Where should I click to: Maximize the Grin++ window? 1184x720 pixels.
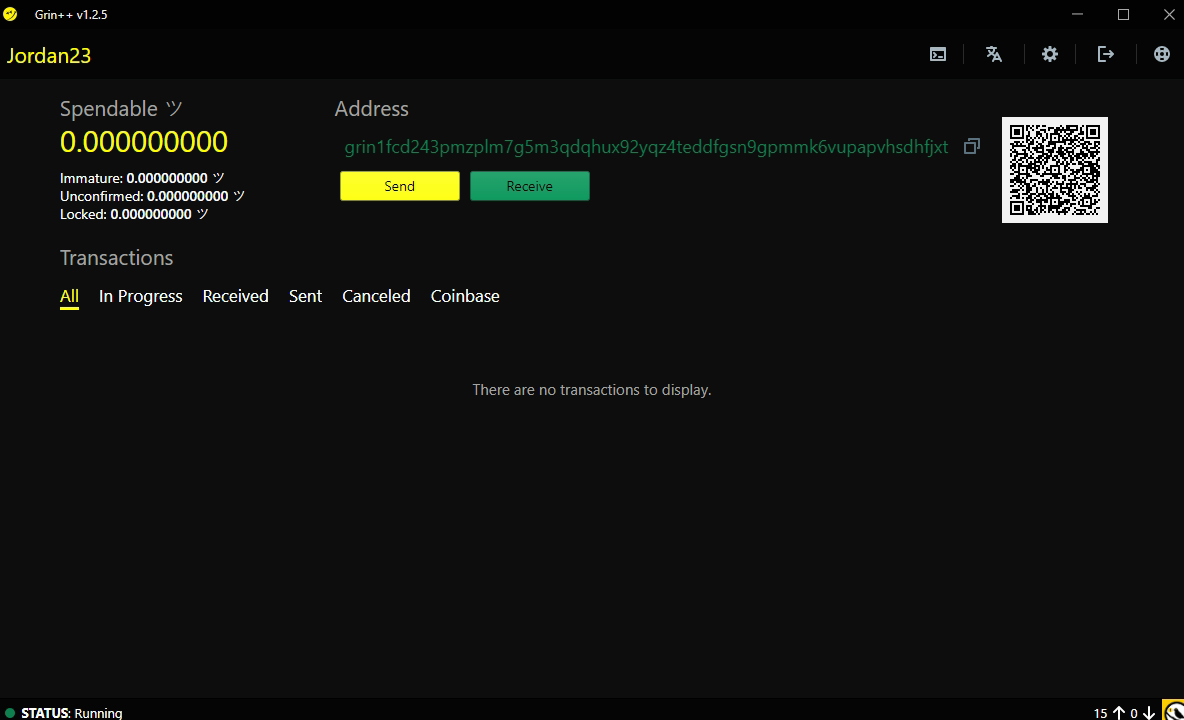click(1123, 14)
